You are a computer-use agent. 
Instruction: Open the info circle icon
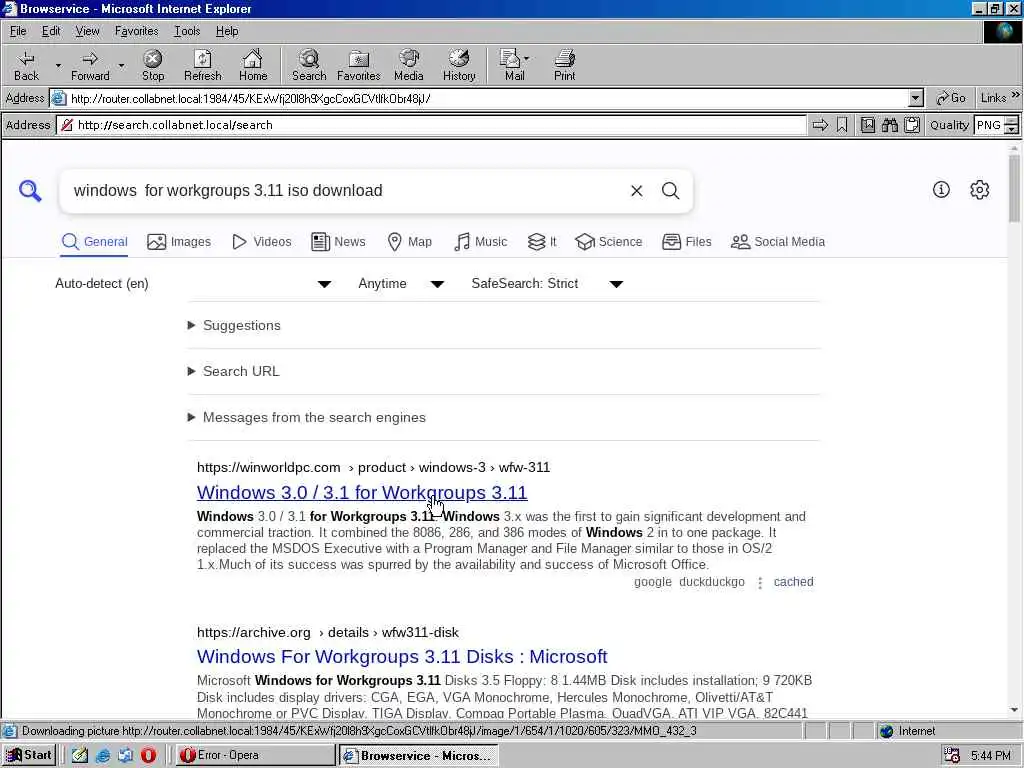(941, 189)
